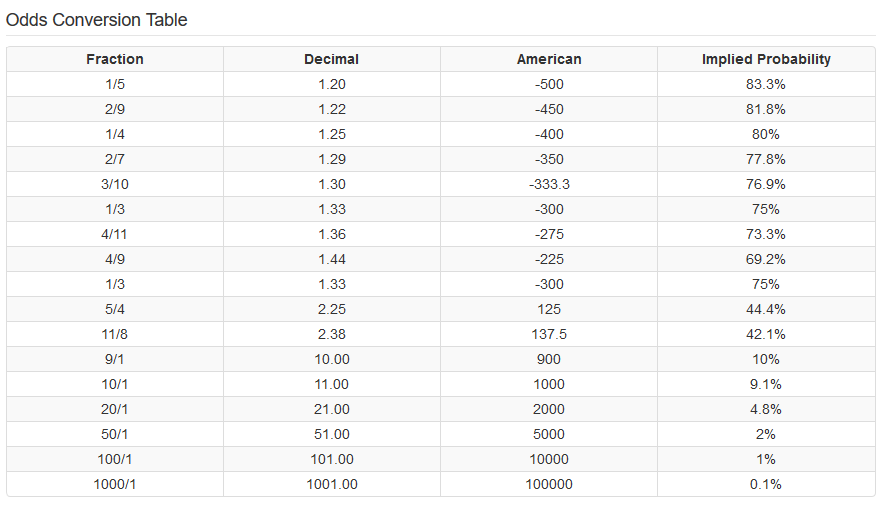Screen dimensions: 879x509
Task: Click the 1/5 fraction cell
Action: (115, 84)
